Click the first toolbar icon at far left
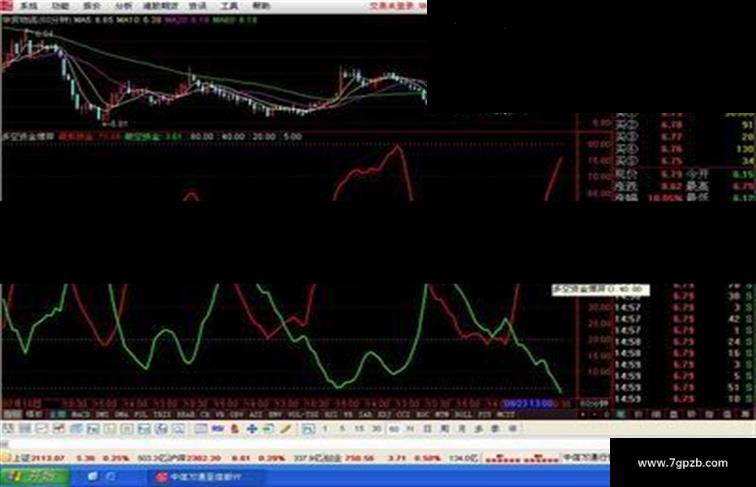The height and width of the screenshot is (487, 756). click(8, 429)
